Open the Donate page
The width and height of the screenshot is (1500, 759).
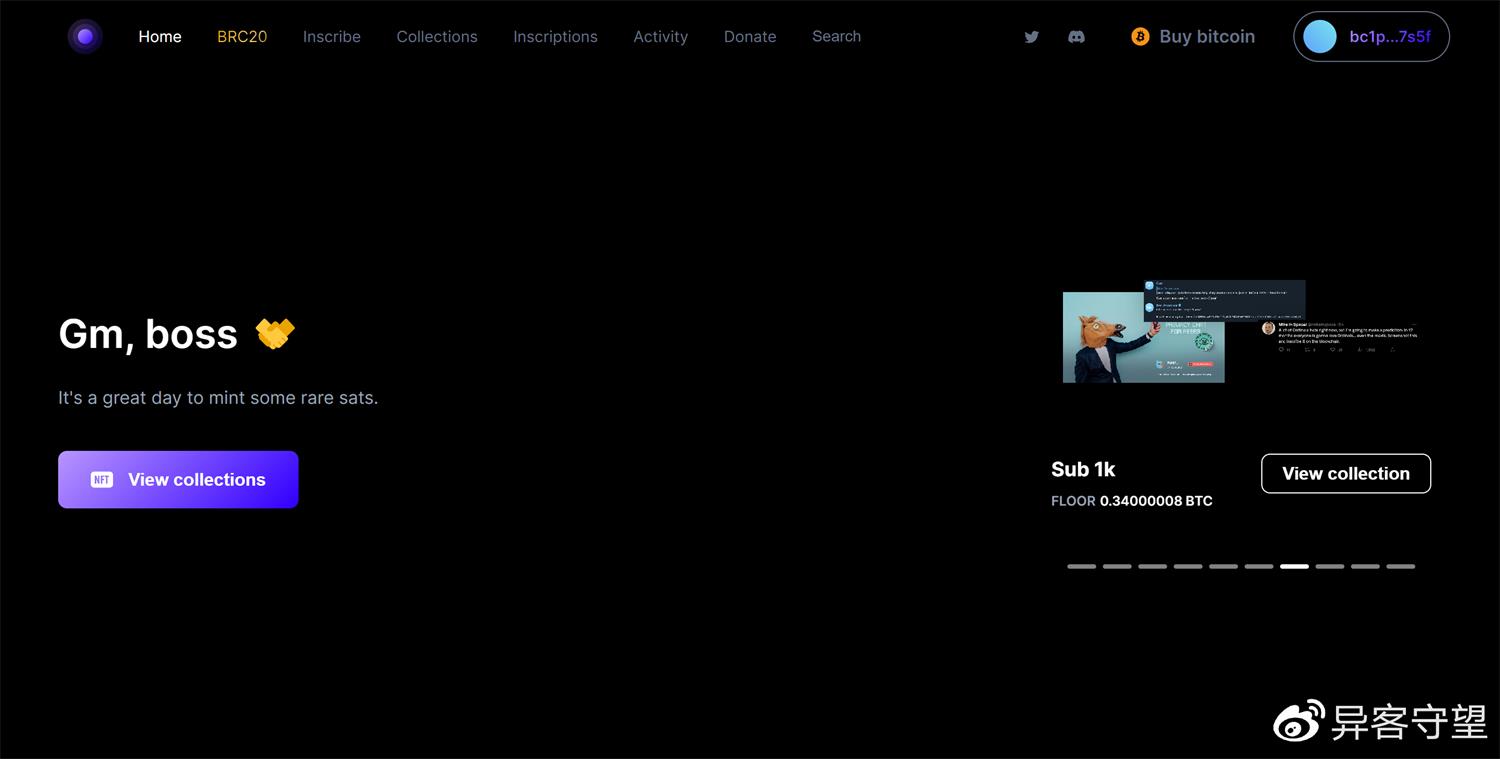750,37
